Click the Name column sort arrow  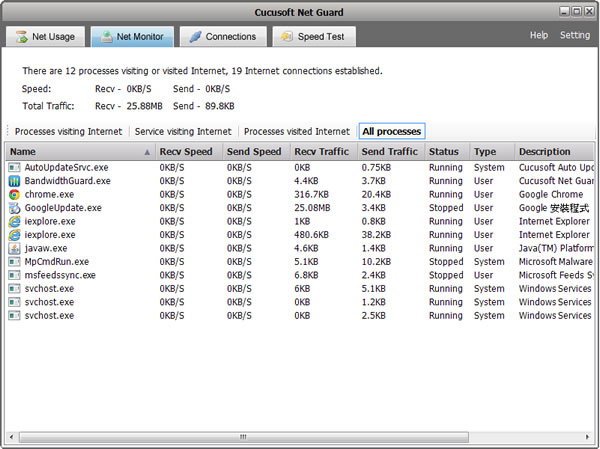[x=147, y=152]
